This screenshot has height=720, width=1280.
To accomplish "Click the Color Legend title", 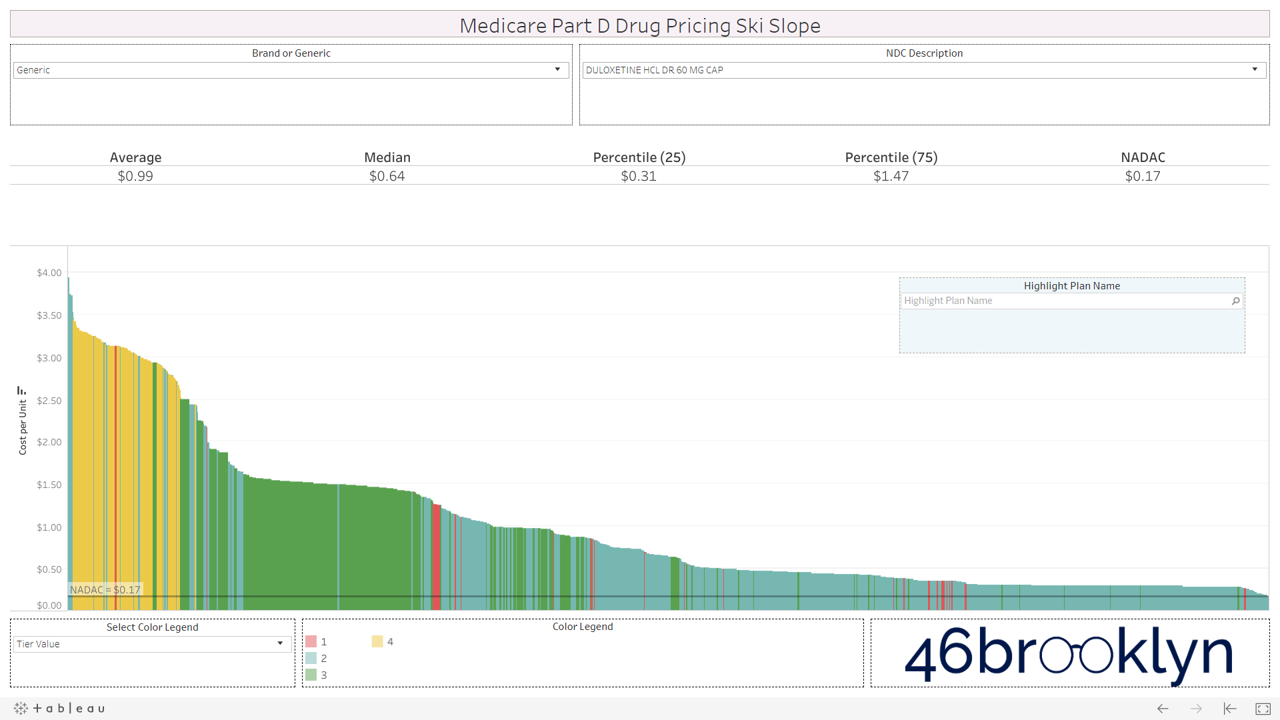I will pos(583,627).
